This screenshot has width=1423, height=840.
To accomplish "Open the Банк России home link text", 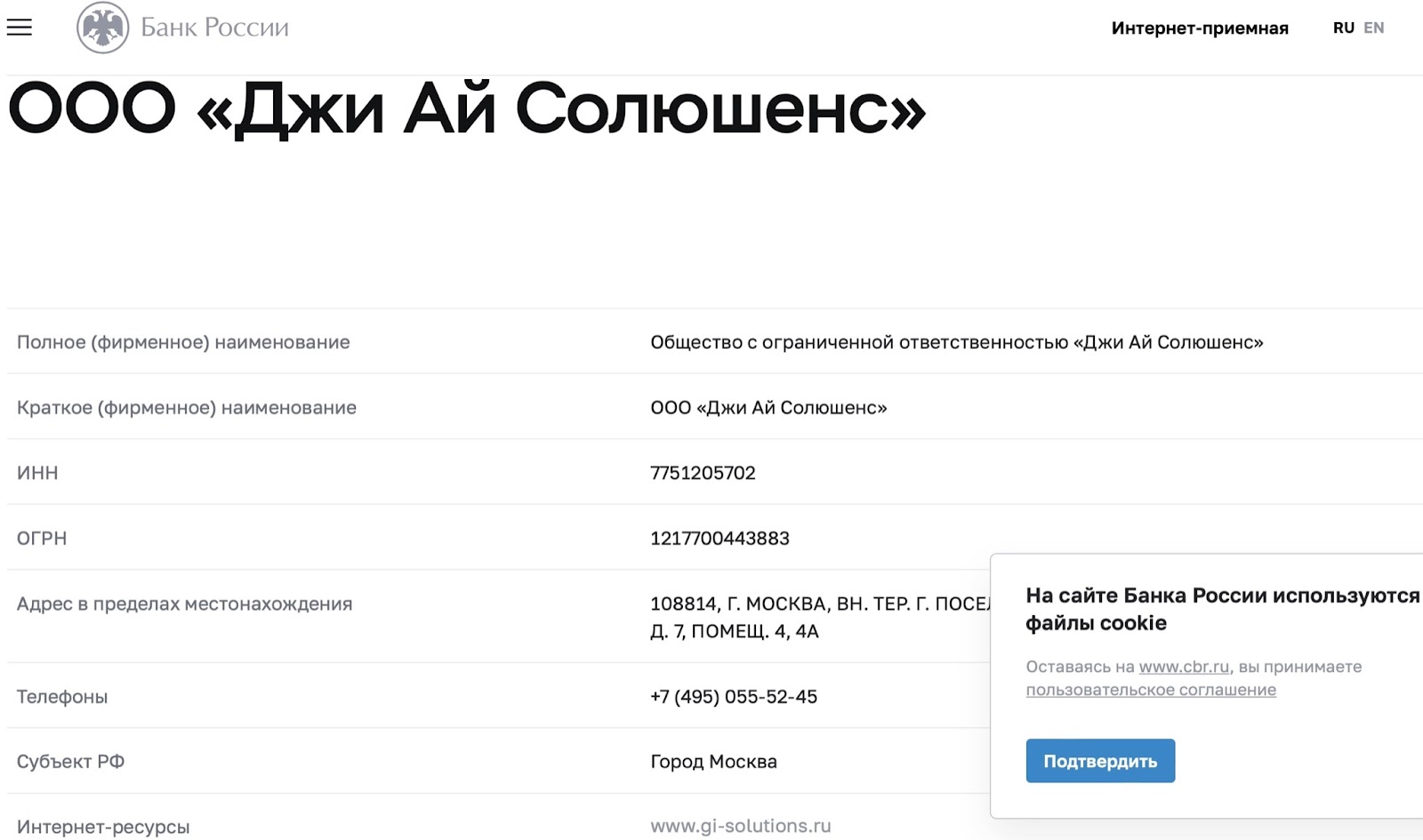I will coord(214,28).
